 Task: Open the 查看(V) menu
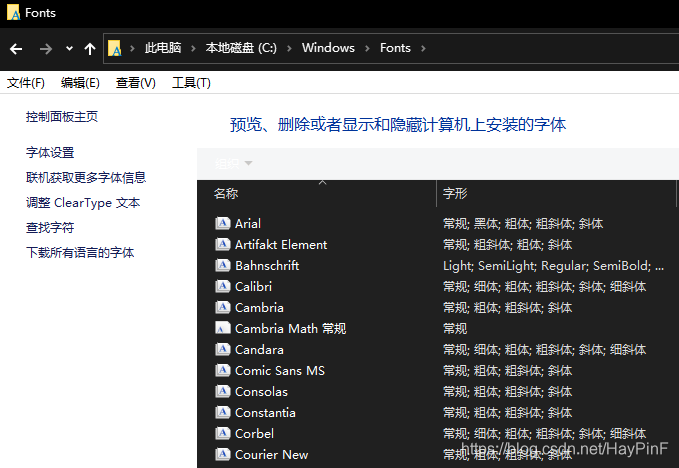pyautogui.click(x=136, y=83)
